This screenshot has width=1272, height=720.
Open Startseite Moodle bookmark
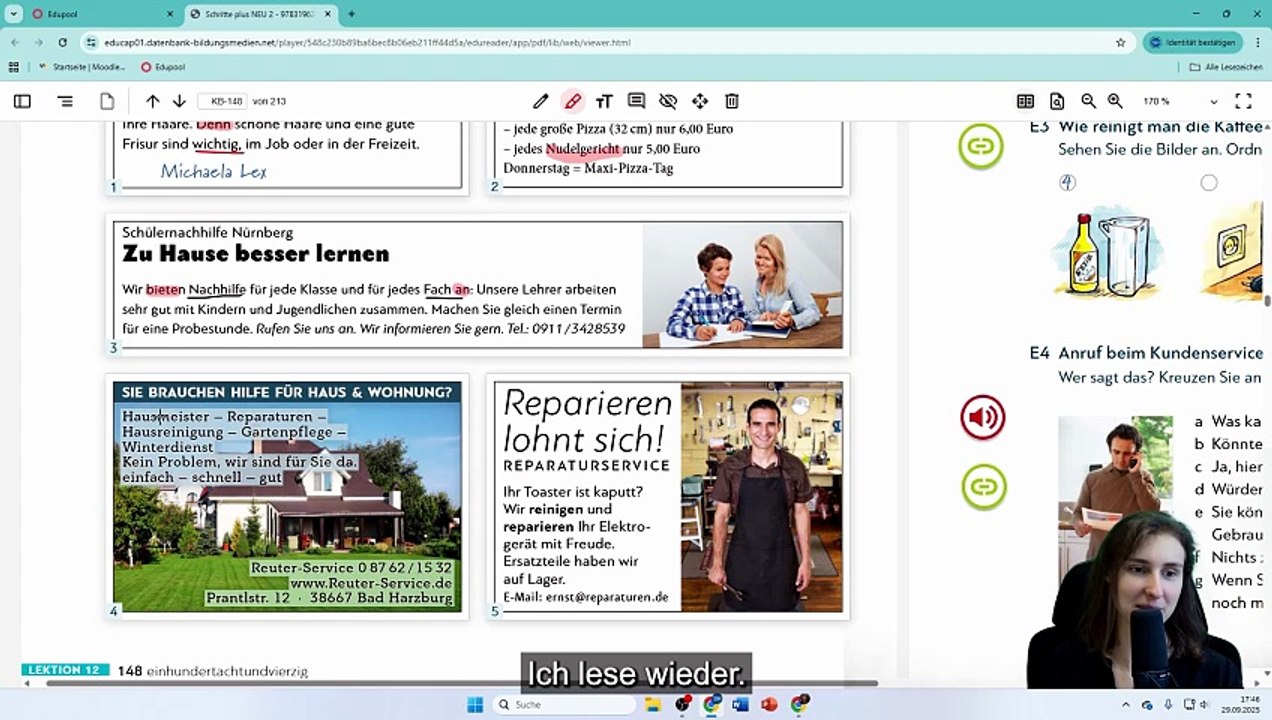click(x=82, y=67)
